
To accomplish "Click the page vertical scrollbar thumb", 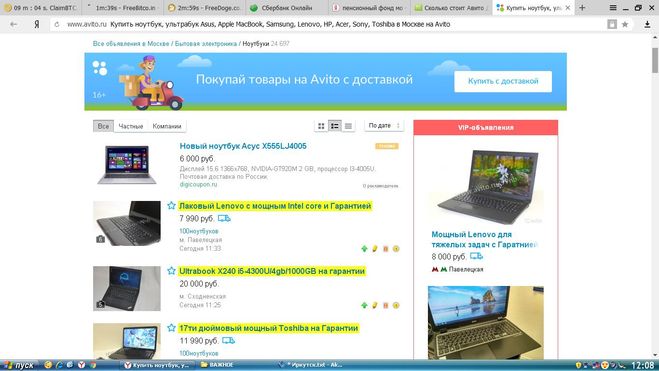I will (655, 60).
